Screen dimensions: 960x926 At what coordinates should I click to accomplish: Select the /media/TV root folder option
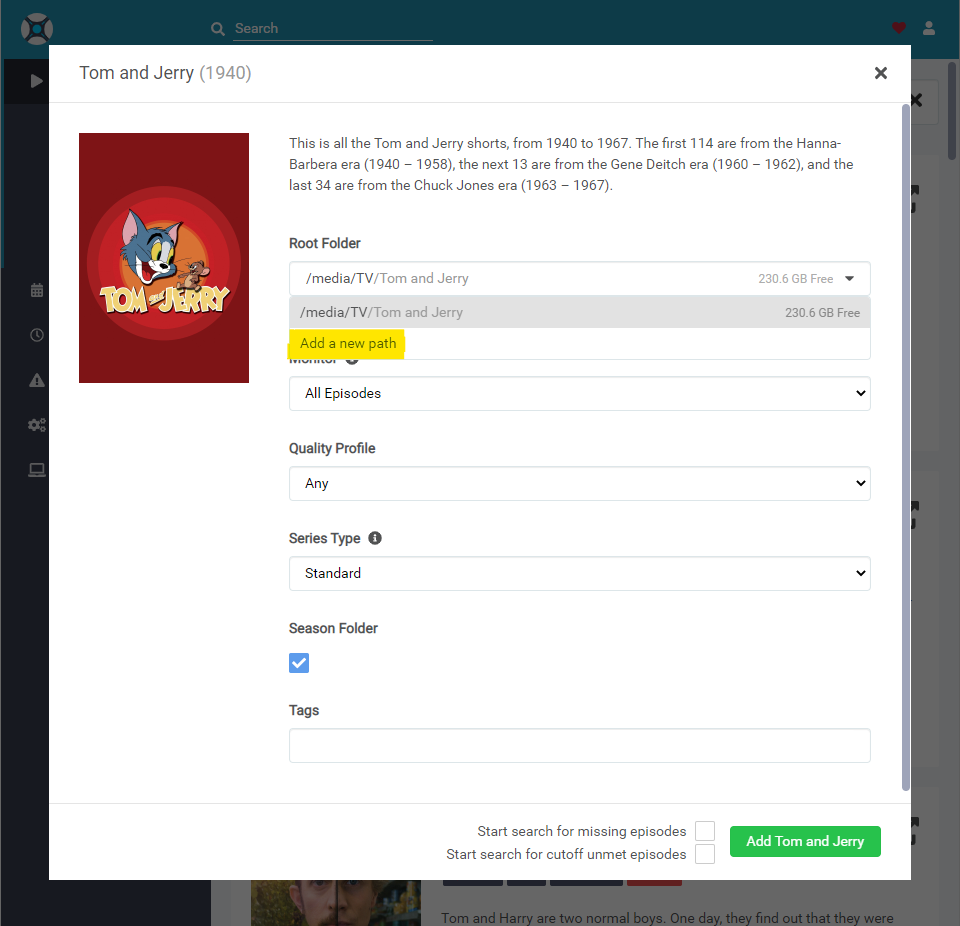pyautogui.click(x=579, y=312)
